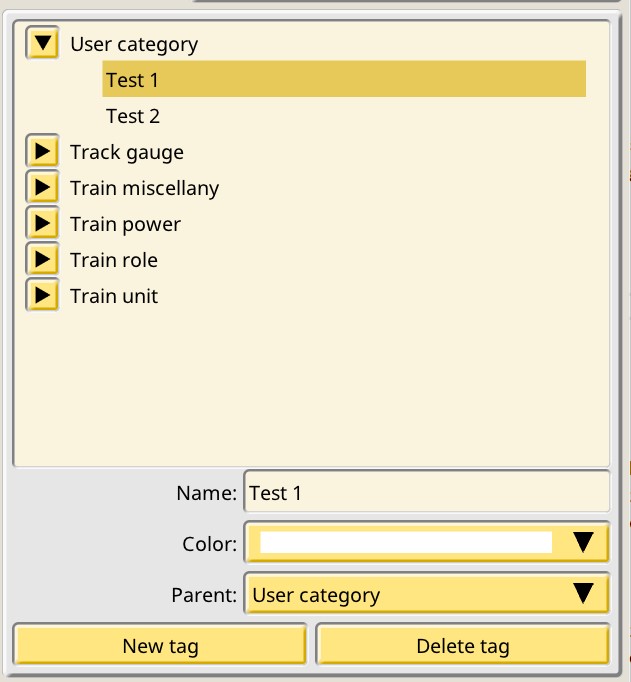
Task: Click into the Name text field
Action: (427, 492)
